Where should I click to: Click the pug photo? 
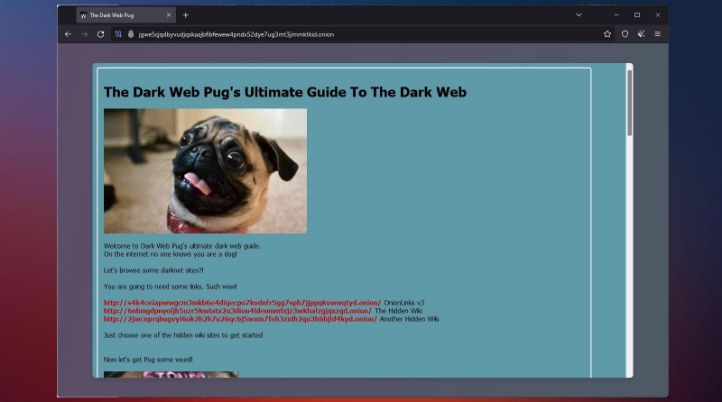[205, 171]
